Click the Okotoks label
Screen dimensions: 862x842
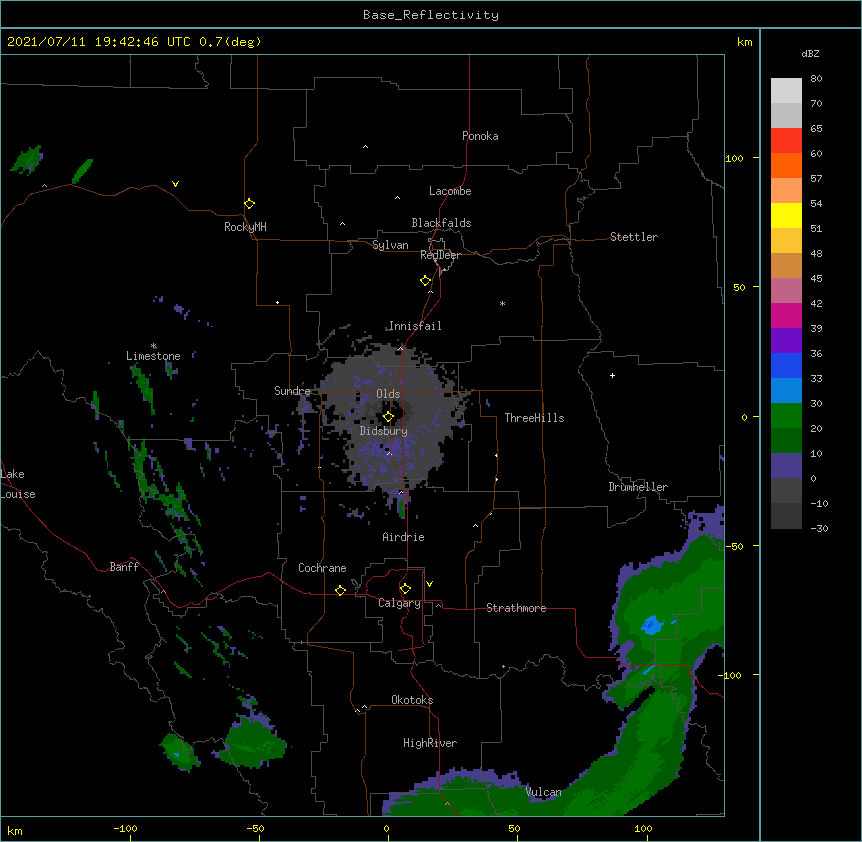point(412,700)
